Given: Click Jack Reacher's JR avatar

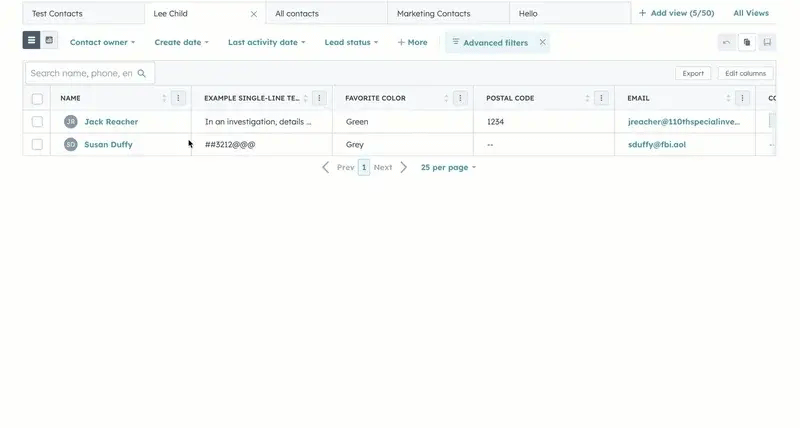Looking at the screenshot, I should pos(70,121).
